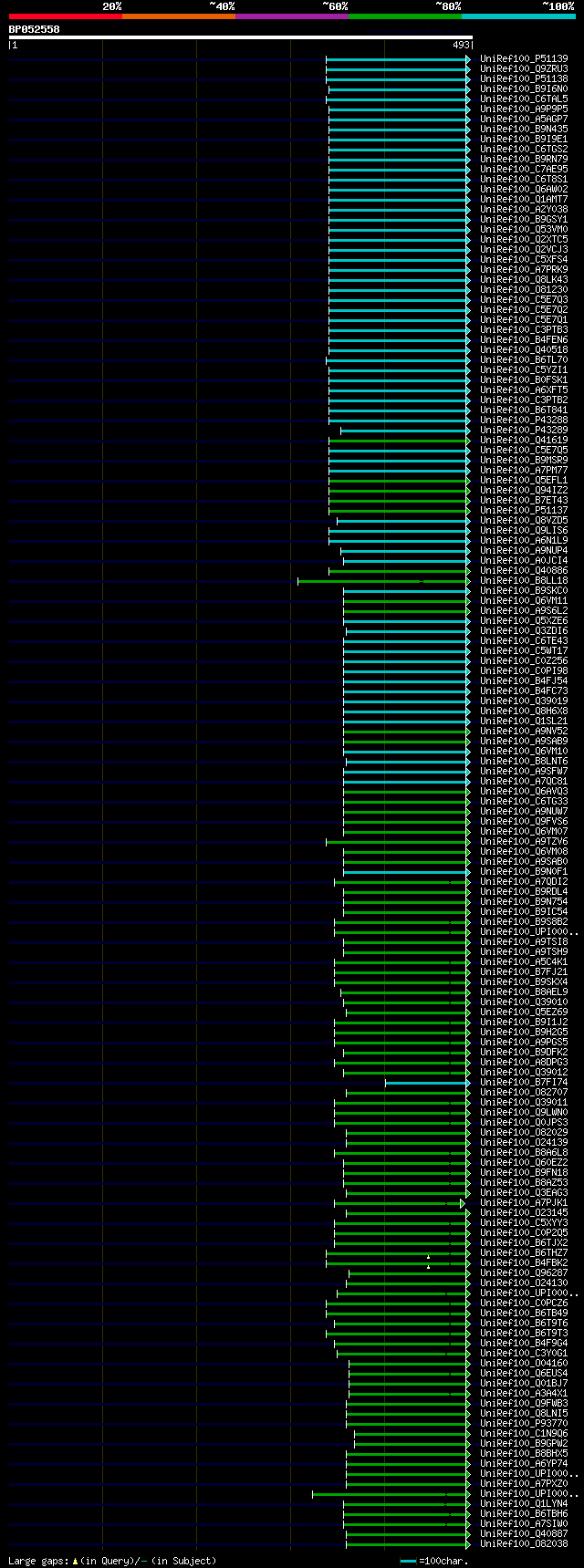This screenshot has height=1568, width=584.
Task: Select the query name BP052558
Action: click(x=34, y=29)
